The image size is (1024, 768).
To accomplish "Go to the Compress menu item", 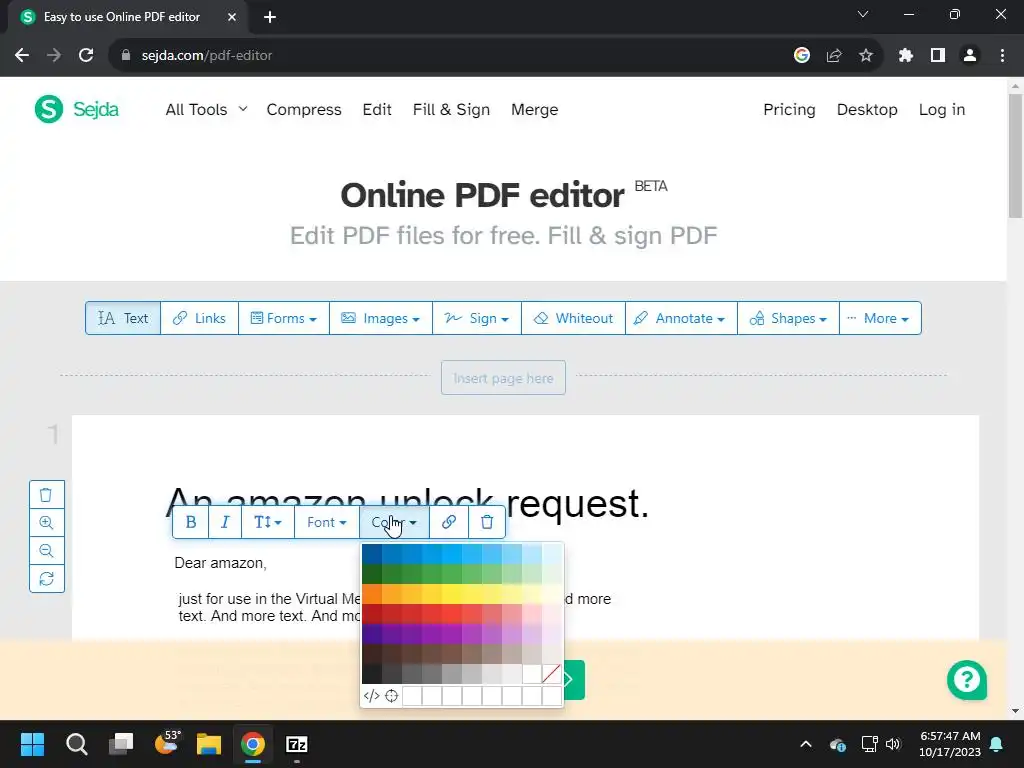I will 304,110.
